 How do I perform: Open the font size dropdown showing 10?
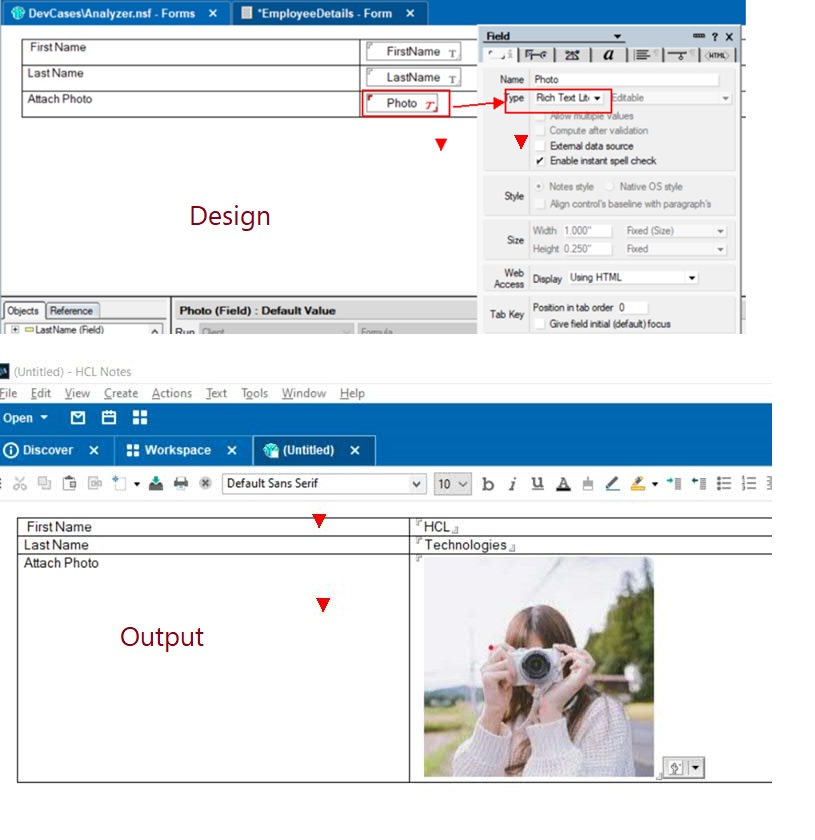452,484
